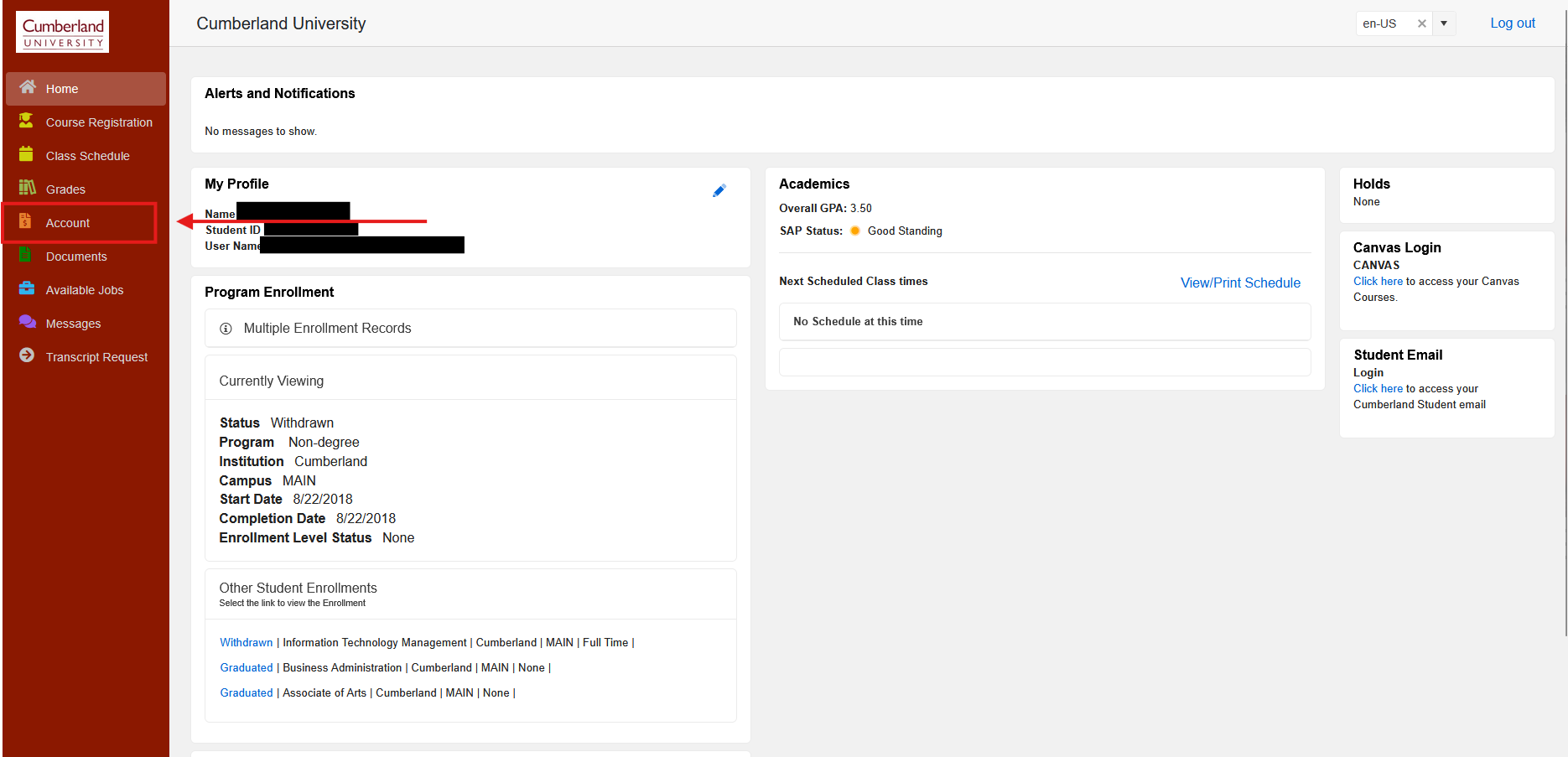Open Graduated Business Administration enrollment
This screenshot has height=757, width=1568.
coord(247,668)
